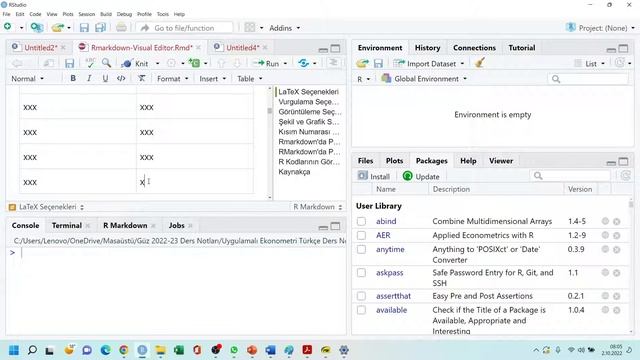Image resolution: width=640 pixels, height=360 pixels.
Task: Run spell check on the document
Action: (90, 63)
